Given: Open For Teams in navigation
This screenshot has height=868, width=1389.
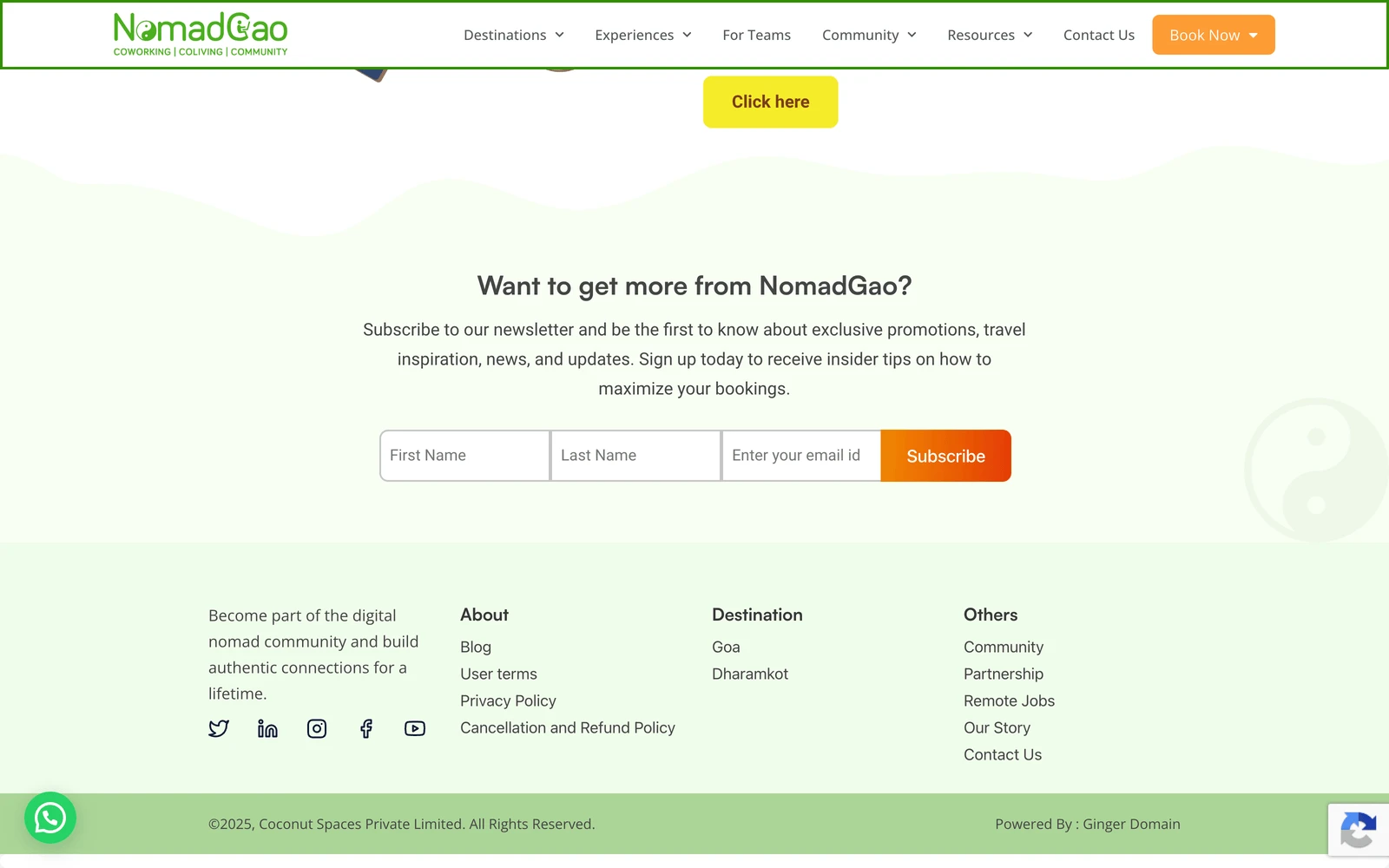Looking at the screenshot, I should coord(757,35).
